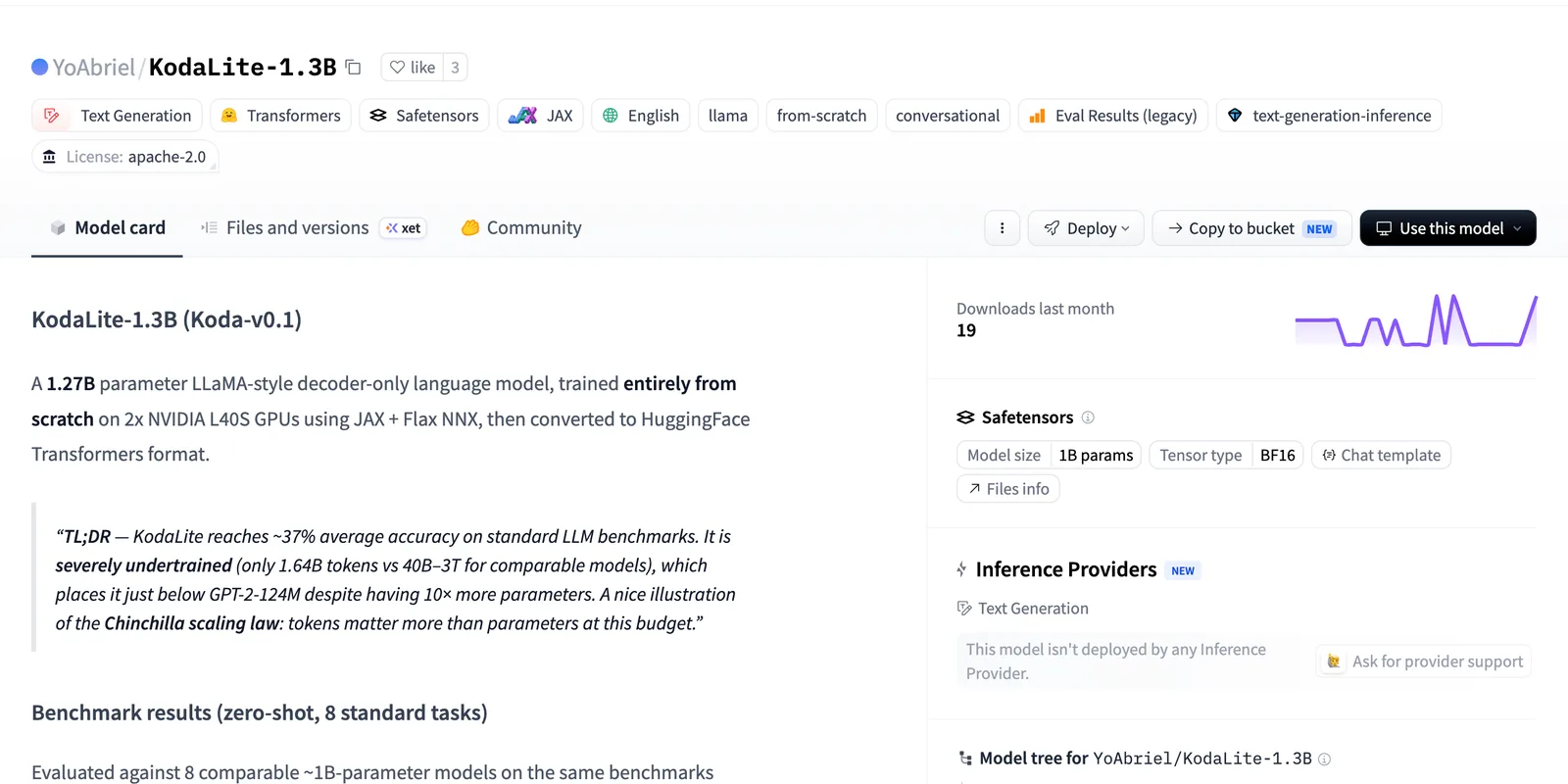The width and height of the screenshot is (1568, 784).
Task: Open the Chat template viewer
Action: click(x=1381, y=456)
